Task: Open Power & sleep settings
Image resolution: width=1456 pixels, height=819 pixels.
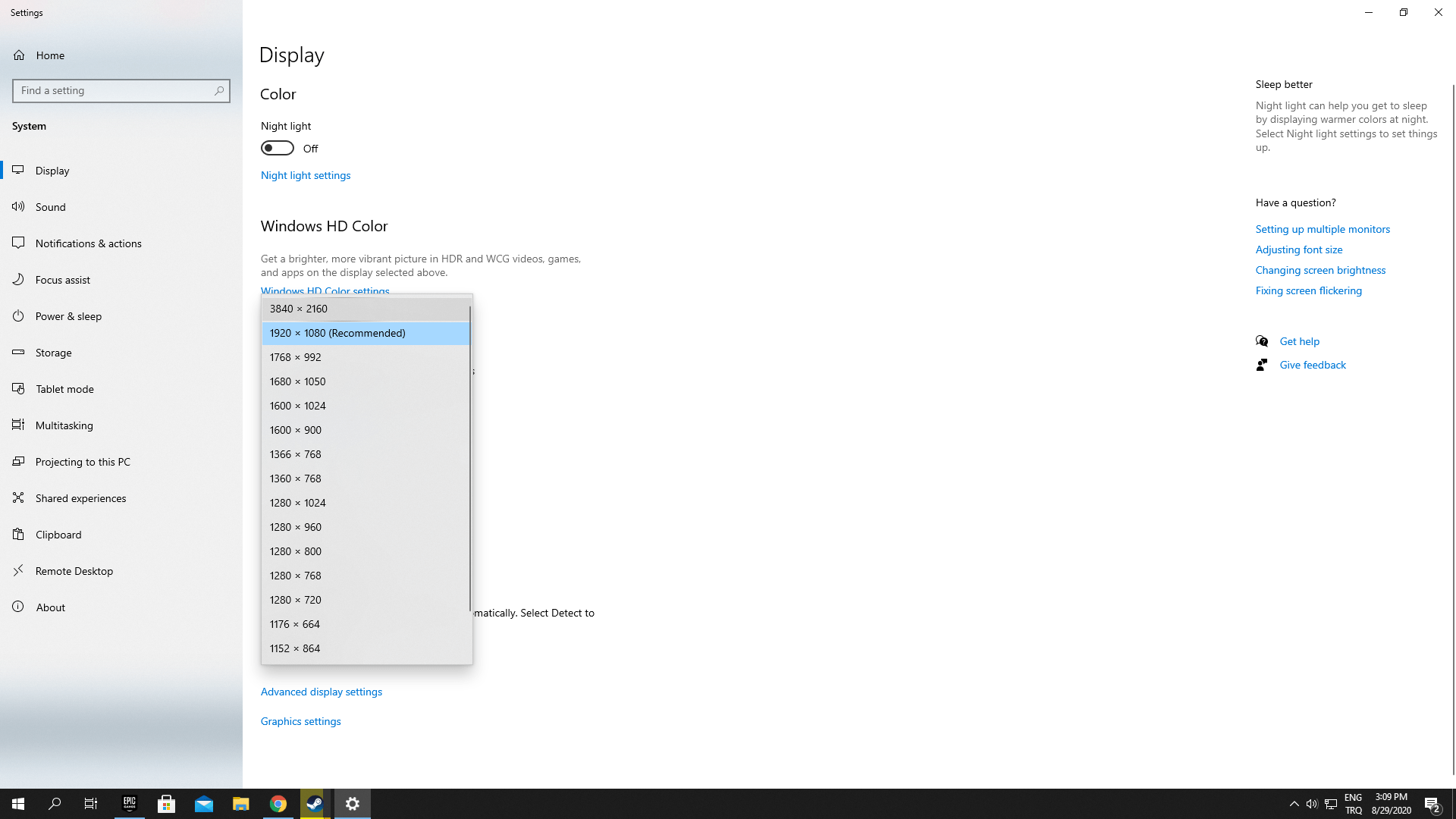Action: 68,316
